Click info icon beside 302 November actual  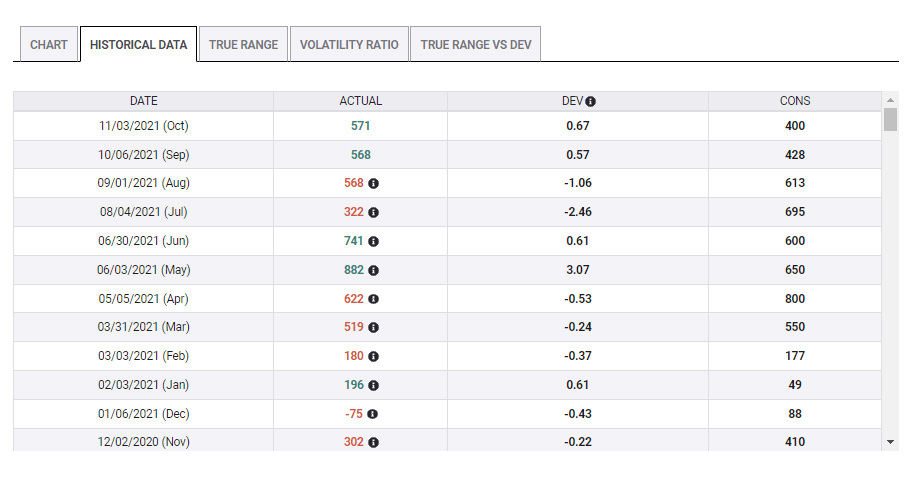(x=374, y=442)
